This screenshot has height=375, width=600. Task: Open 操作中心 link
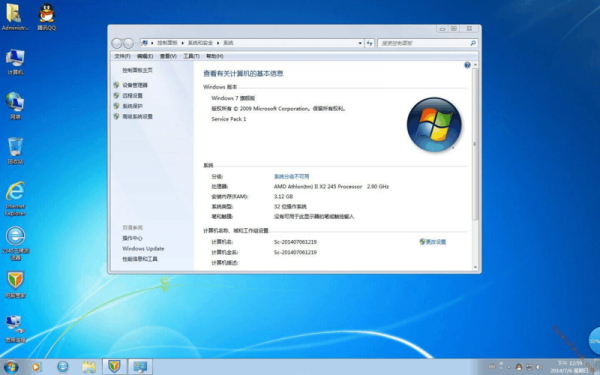tap(132, 238)
